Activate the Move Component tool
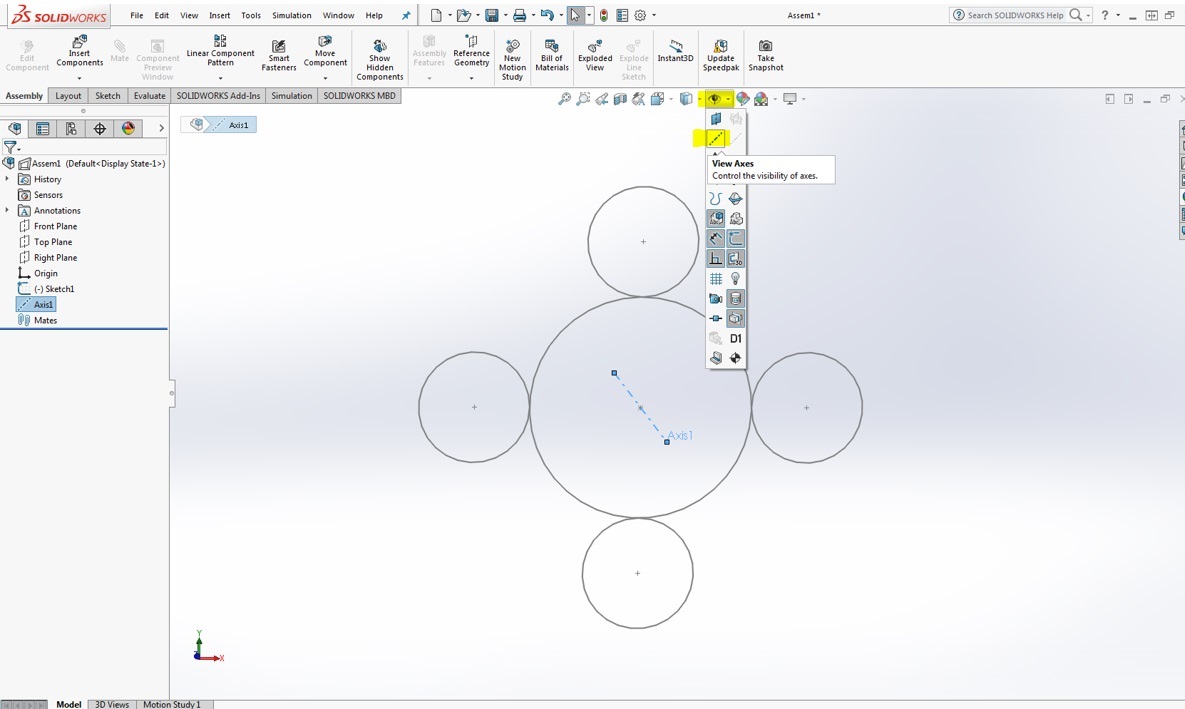The width and height of the screenshot is (1185, 709). (x=325, y=51)
